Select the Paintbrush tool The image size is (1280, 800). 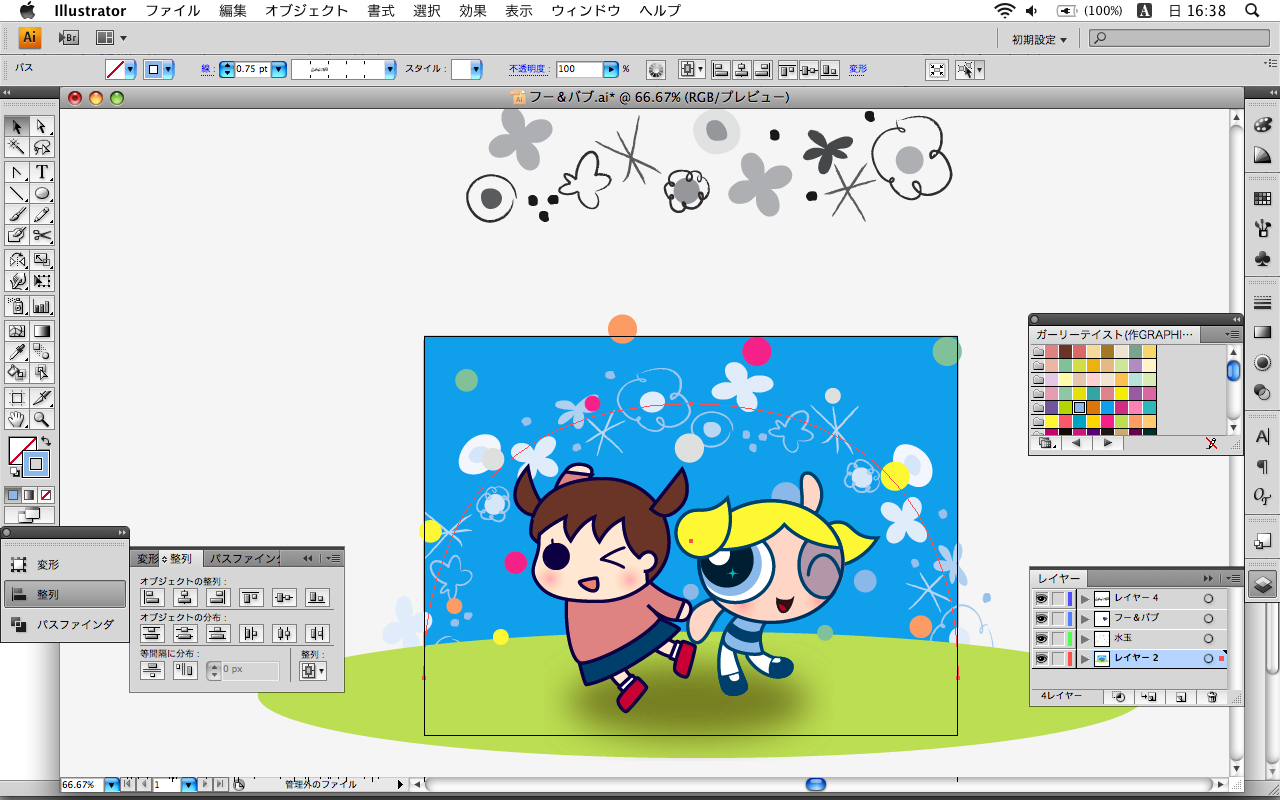click(17, 214)
